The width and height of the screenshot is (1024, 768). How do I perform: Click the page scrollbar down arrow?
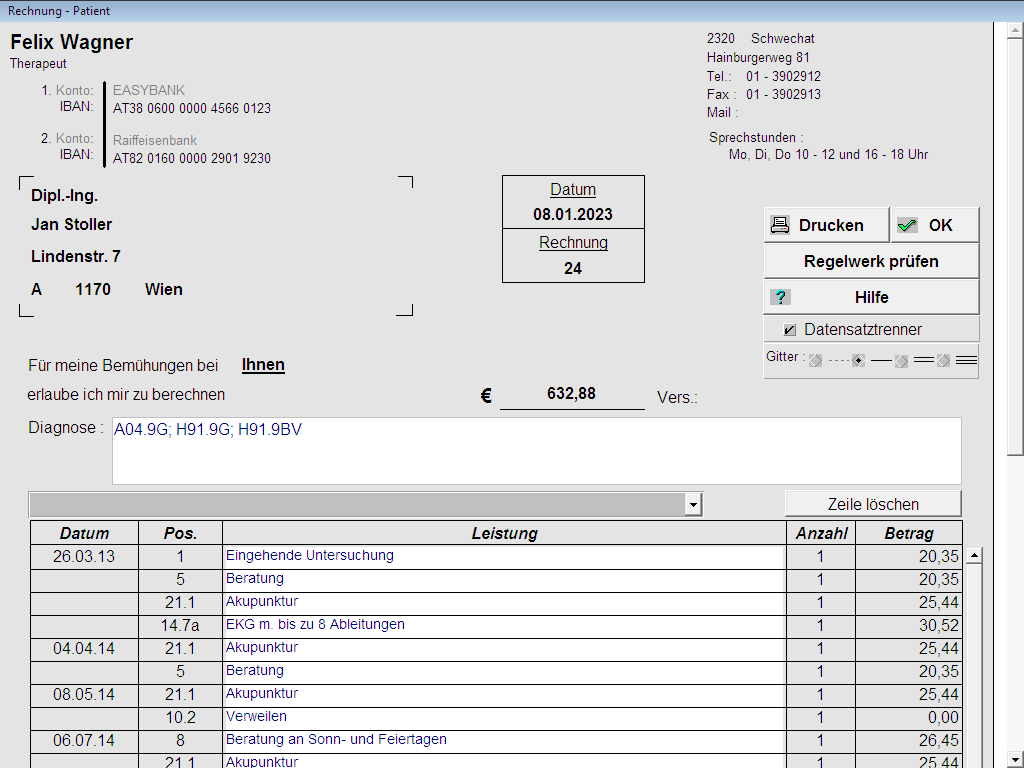click(x=1015, y=758)
